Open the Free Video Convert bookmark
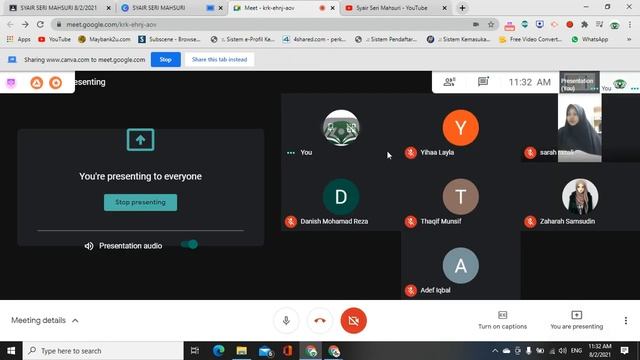Viewport: 640px width, 360px height. [x=531, y=40]
